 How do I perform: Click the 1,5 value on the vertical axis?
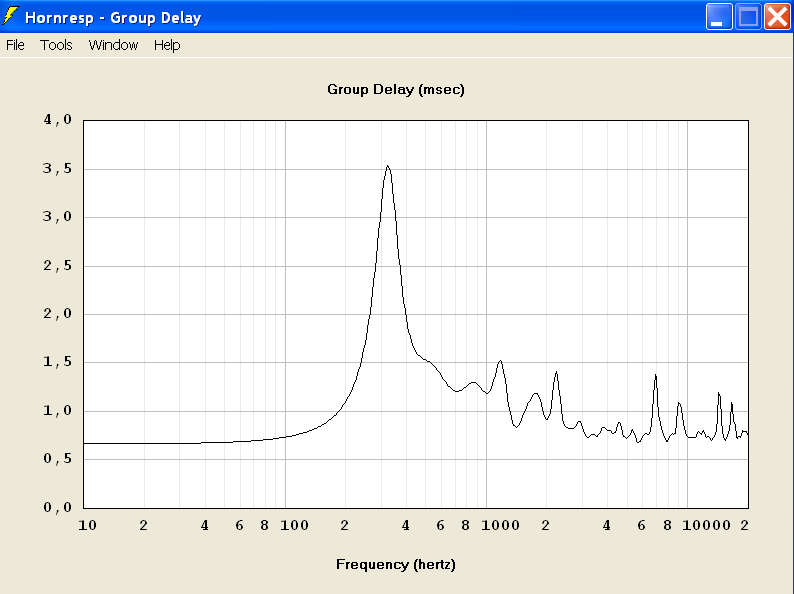58,362
